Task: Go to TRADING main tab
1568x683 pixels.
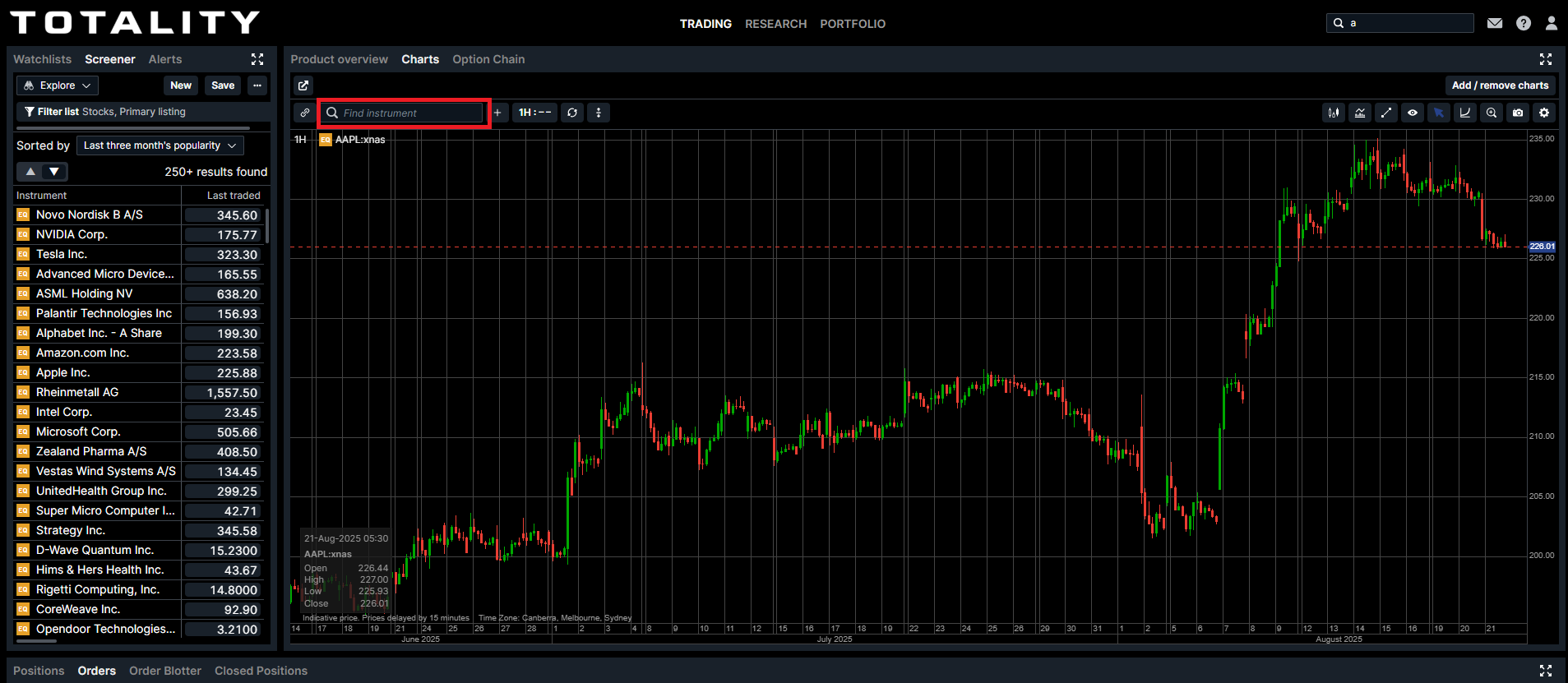Action: coord(705,24)
